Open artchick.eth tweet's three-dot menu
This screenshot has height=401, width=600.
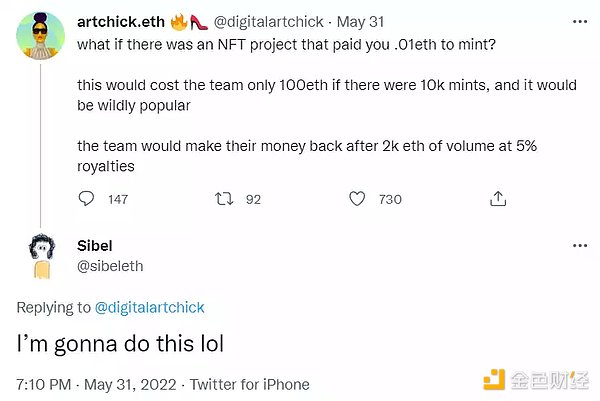pyautogui.click(x=580, y=22)
